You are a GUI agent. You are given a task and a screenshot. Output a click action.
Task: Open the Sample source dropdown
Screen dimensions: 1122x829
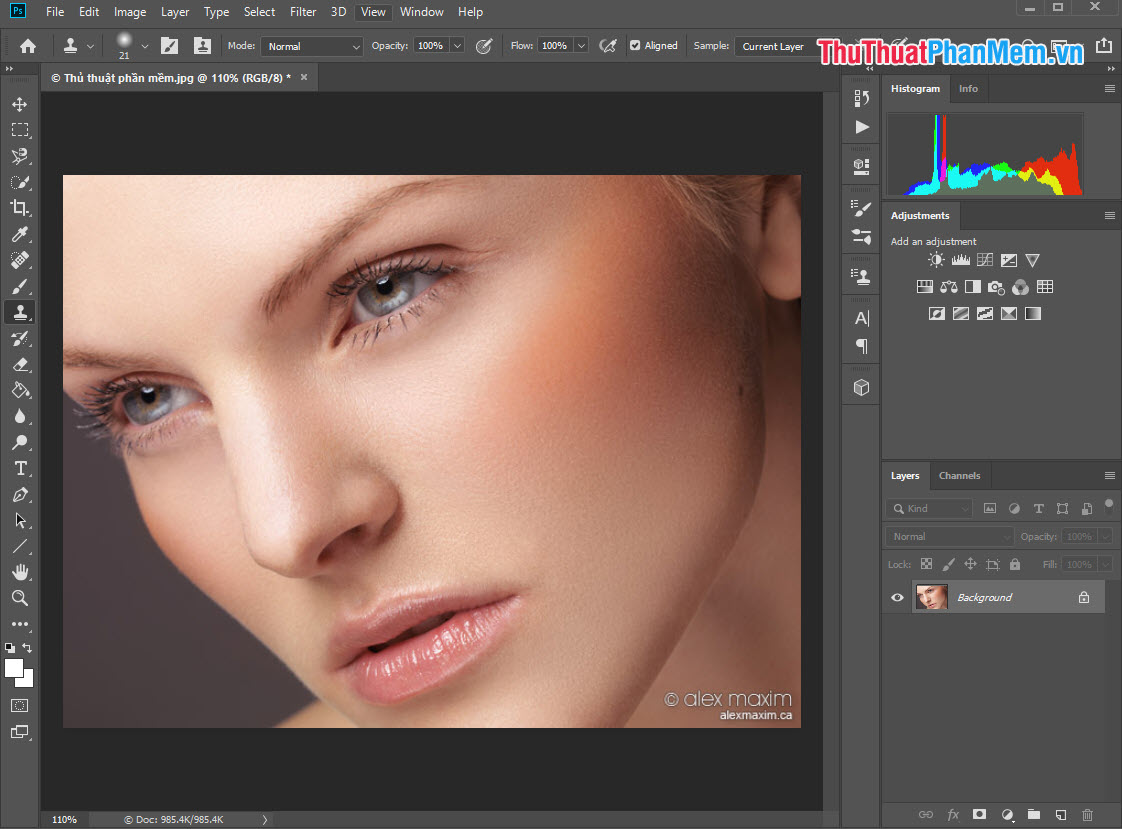(775, 45)
